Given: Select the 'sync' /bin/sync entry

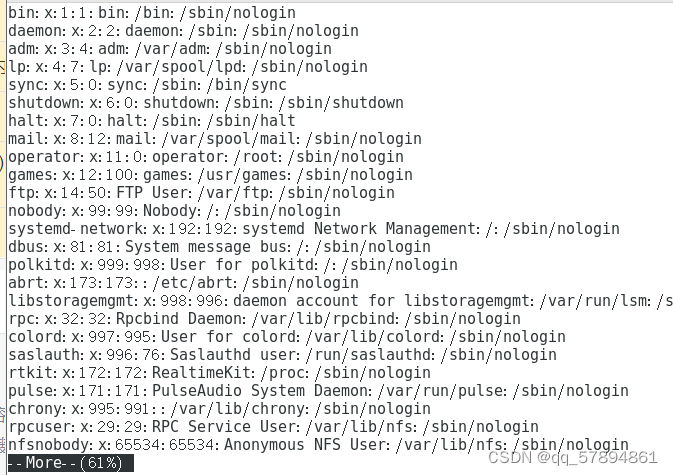Looking at the screenshot, I should click(x=147, y=85).
